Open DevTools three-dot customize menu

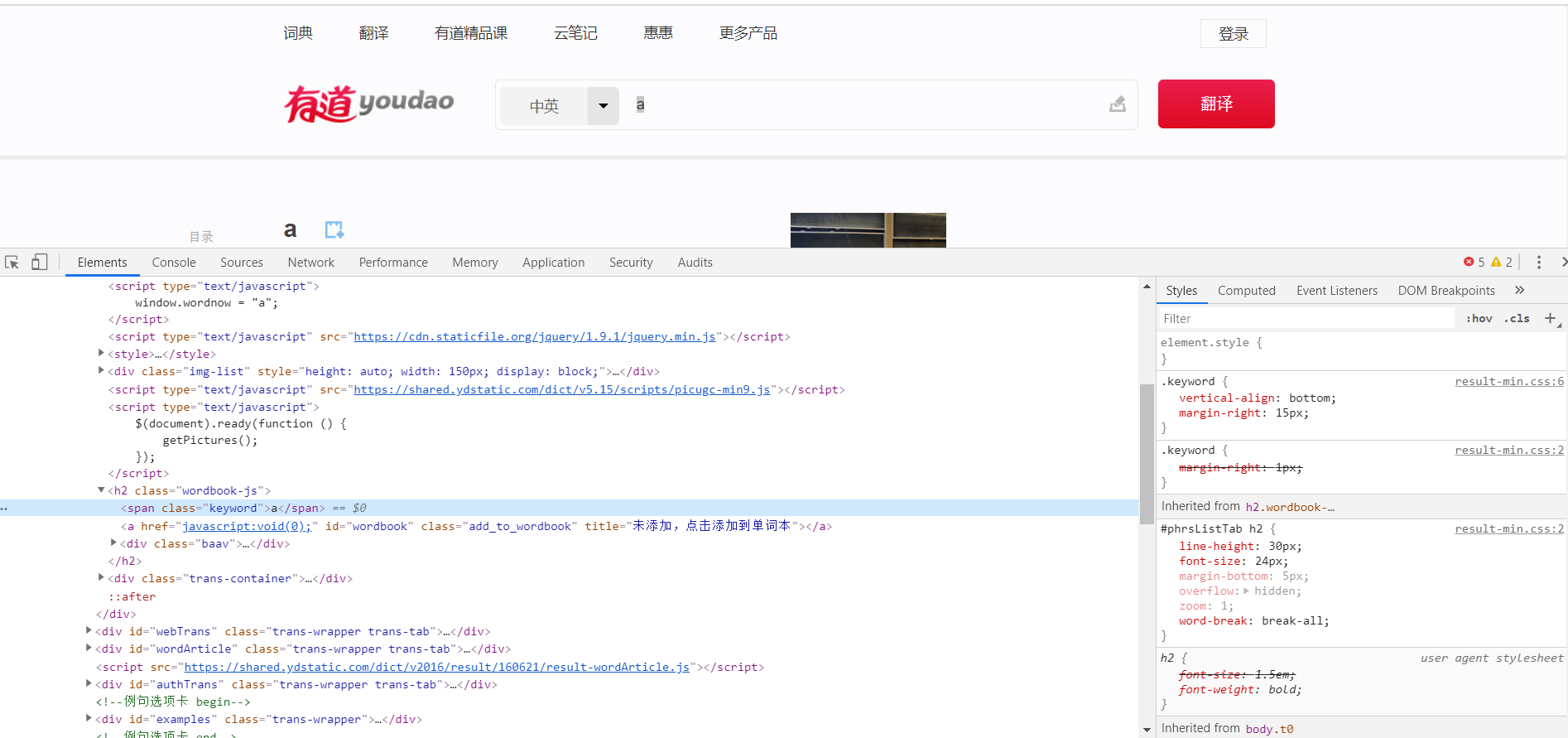coord(1539,263)
